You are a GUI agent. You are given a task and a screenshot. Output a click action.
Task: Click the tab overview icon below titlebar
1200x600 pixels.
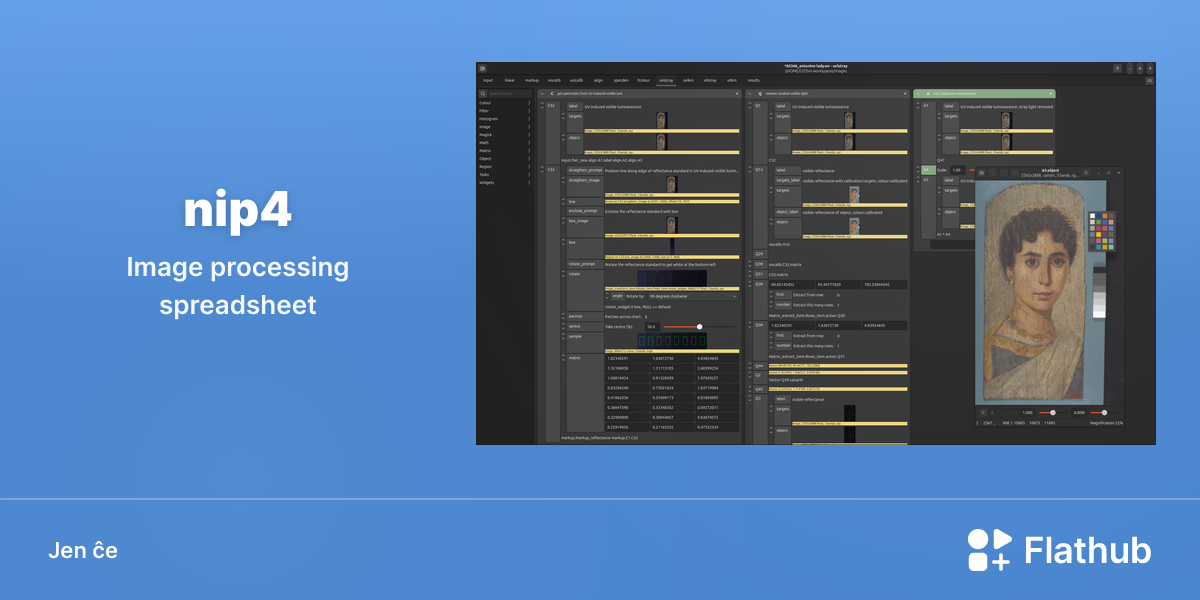pos(1149,80)
